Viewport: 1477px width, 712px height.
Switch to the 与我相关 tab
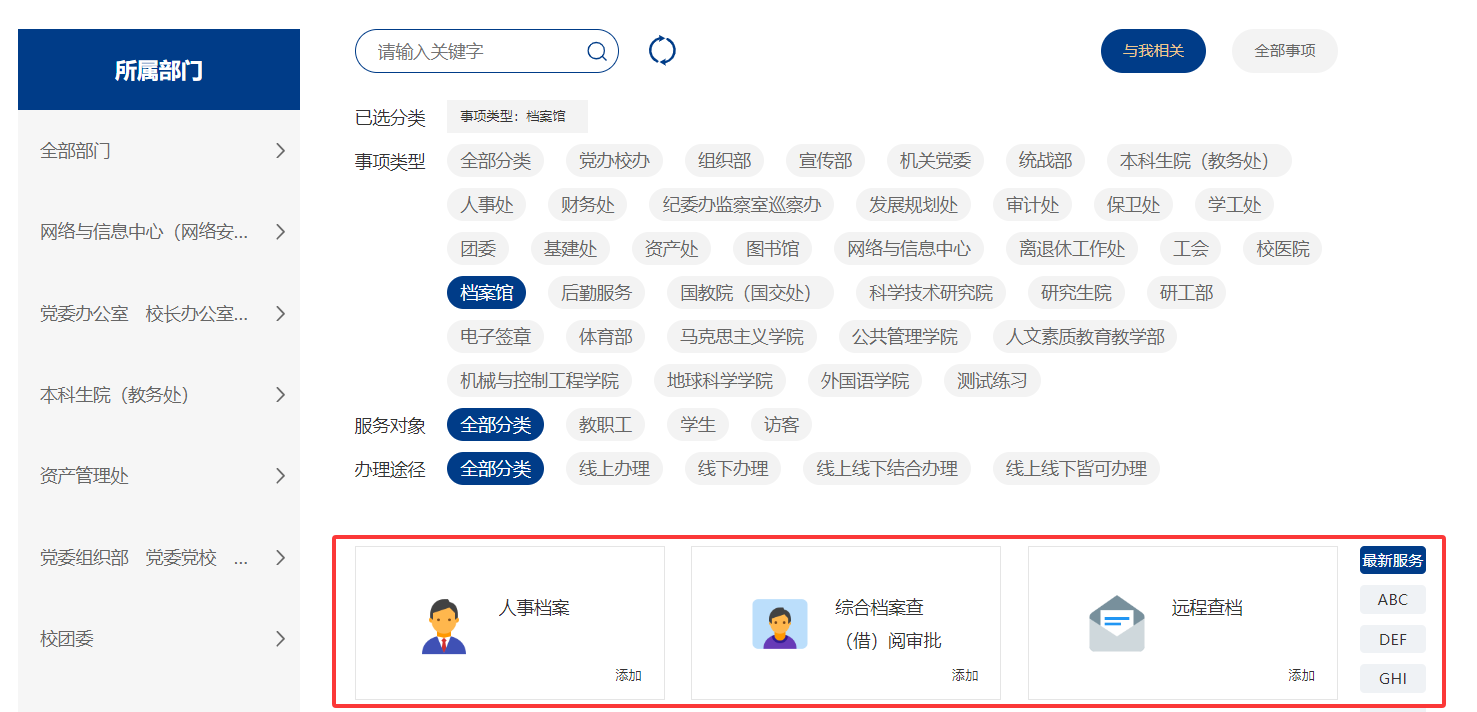click(x=1153, y=51)
